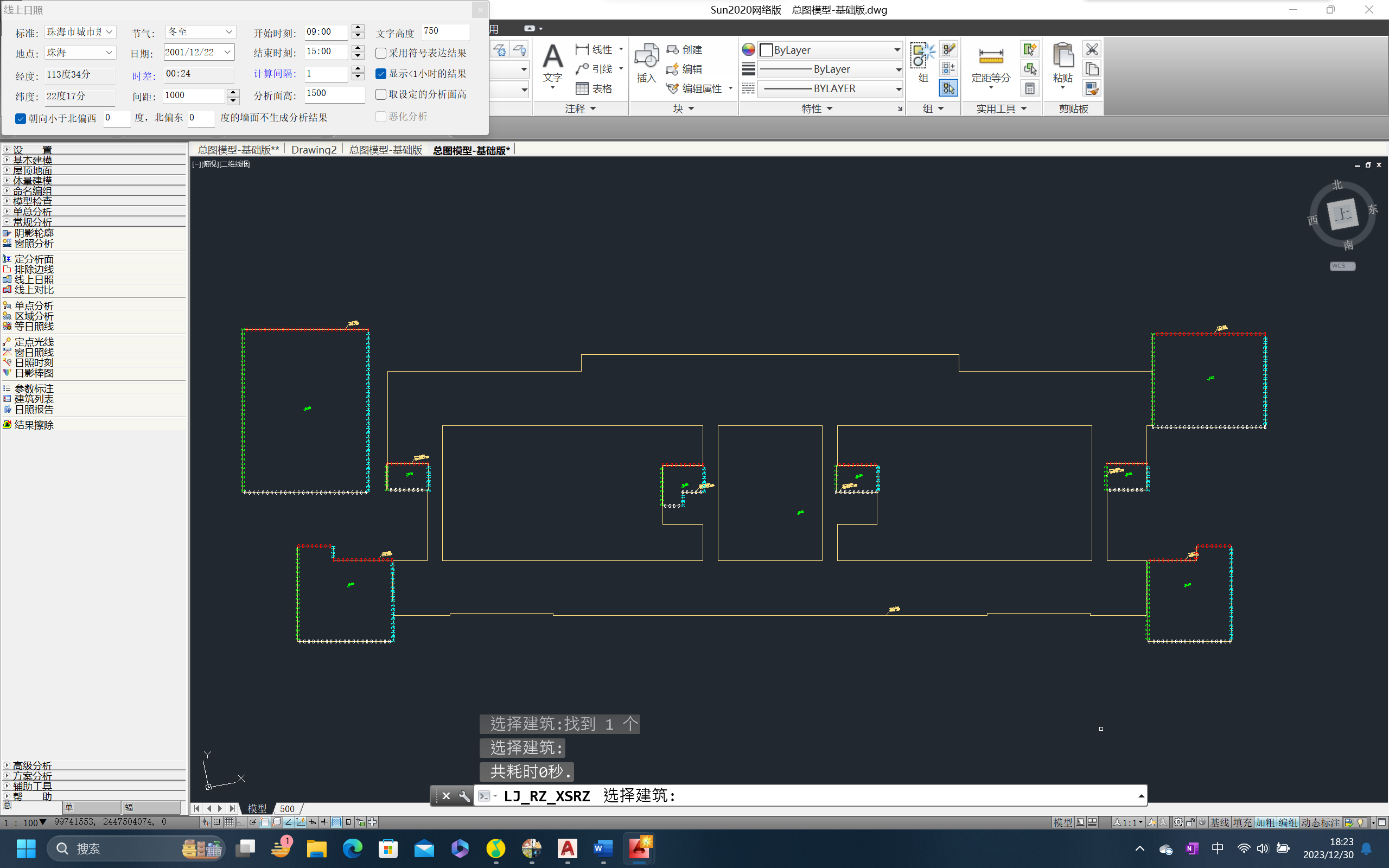The height and width of the screenshot is (868, 1389).
Task: Switch to the Drawing2 tab
Action: (x=314, y=150)
